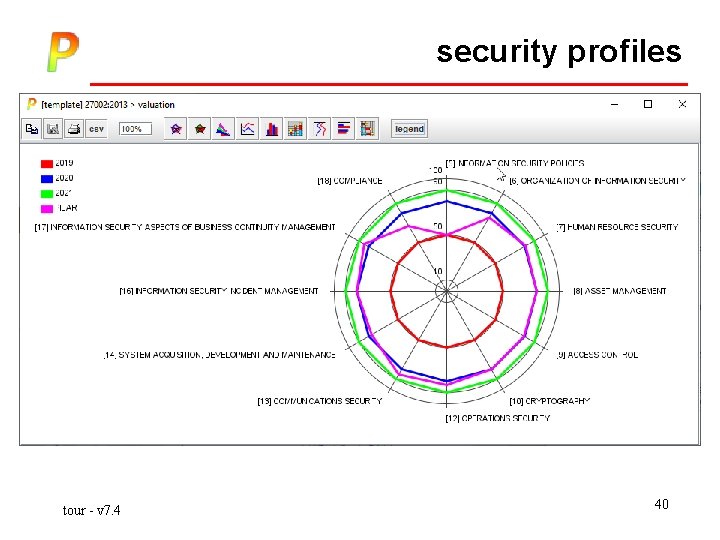This screenshot has height=540, width=720.
Task: Switch to the area chart icon
Action: (x=223, y=129)
